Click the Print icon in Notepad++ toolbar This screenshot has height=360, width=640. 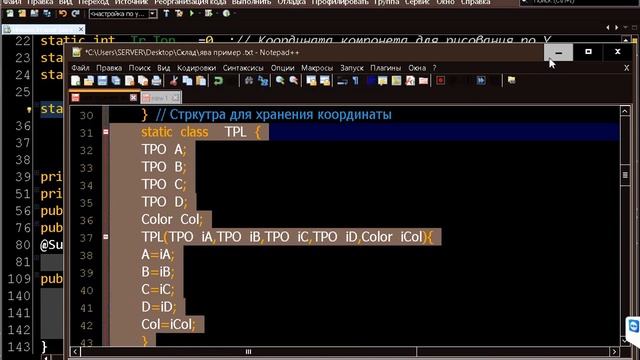(156, 81)
